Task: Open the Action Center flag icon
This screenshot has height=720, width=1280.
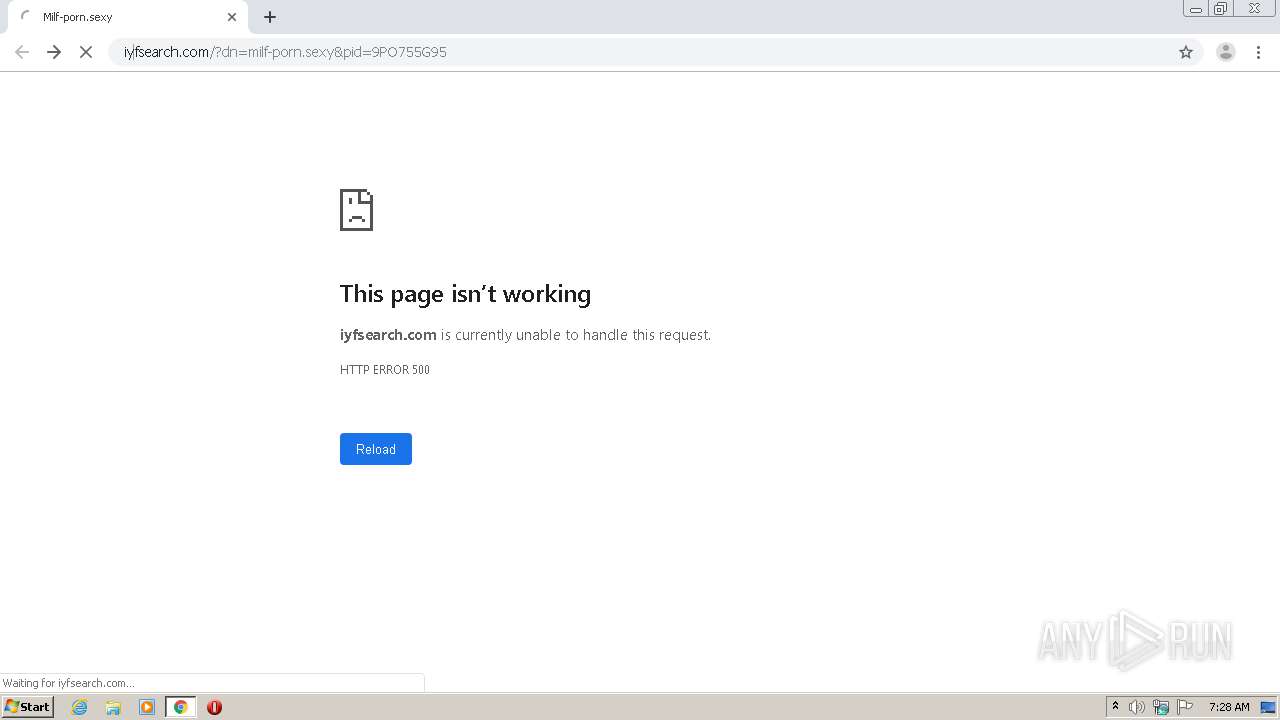Action: pyautogui.click(x=1185, y=707)
